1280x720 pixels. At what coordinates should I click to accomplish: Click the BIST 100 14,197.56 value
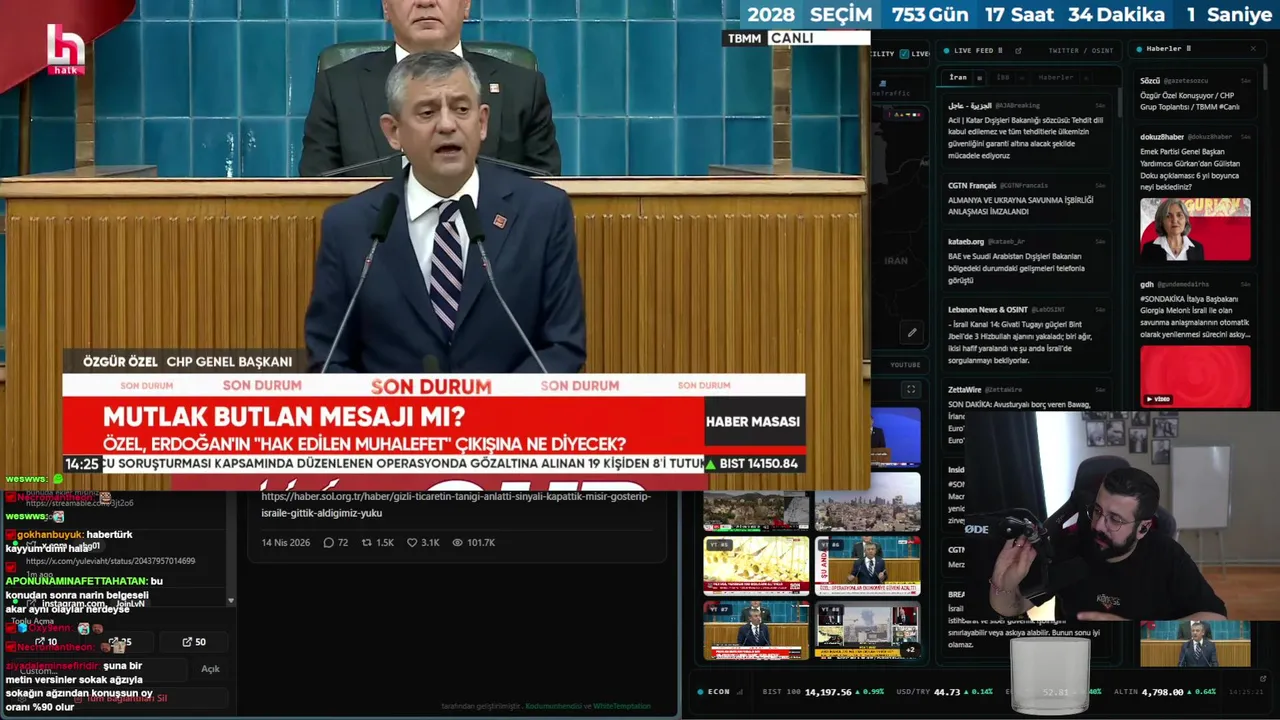pyautogui.click(x=827, y=692)
